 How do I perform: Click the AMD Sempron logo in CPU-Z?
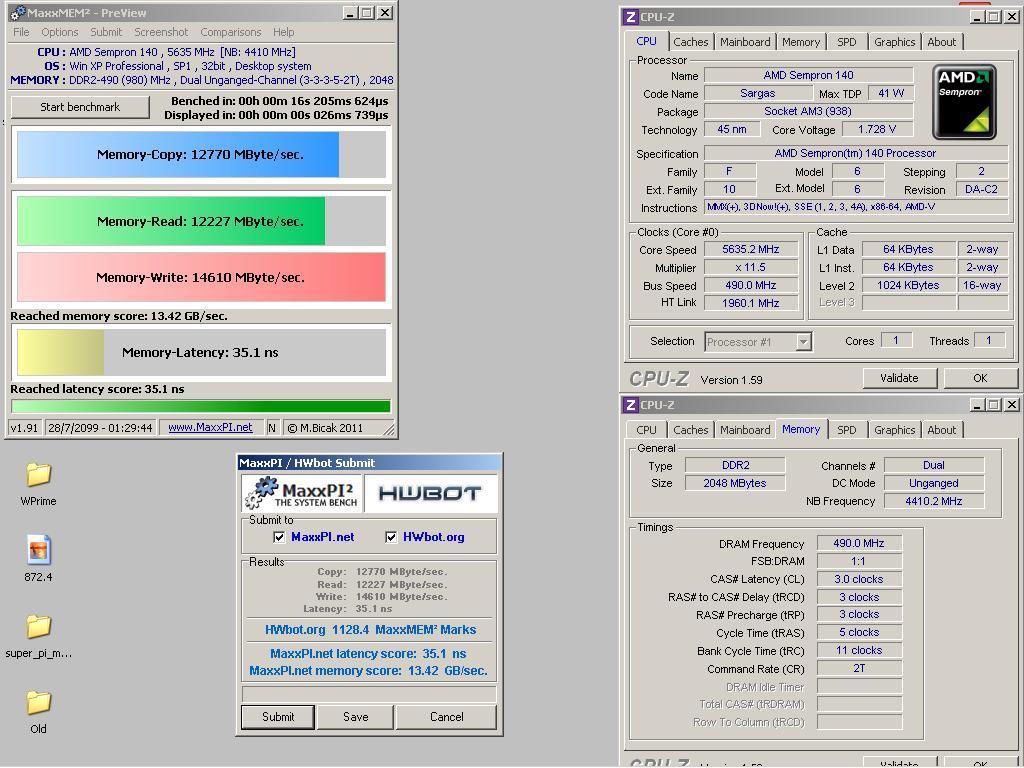tap(964, 102)
